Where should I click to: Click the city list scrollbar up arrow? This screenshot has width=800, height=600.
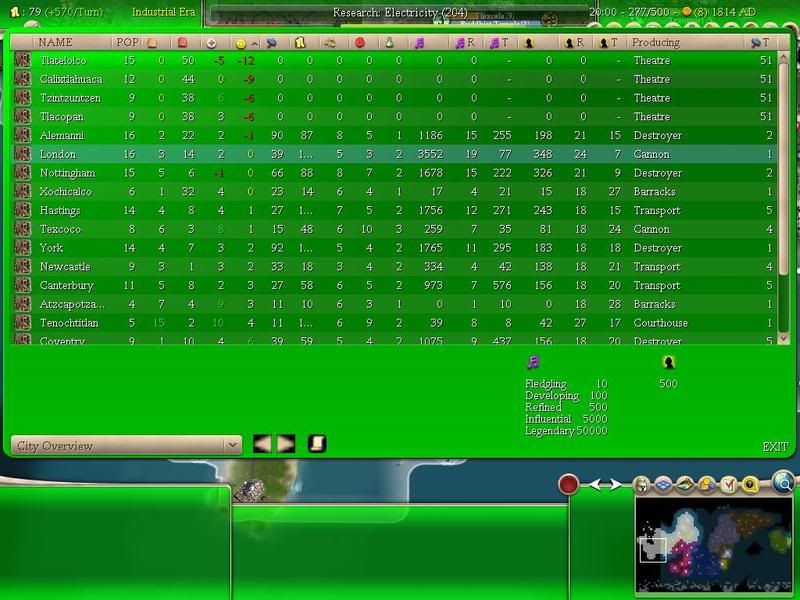[x=784, y=56]
